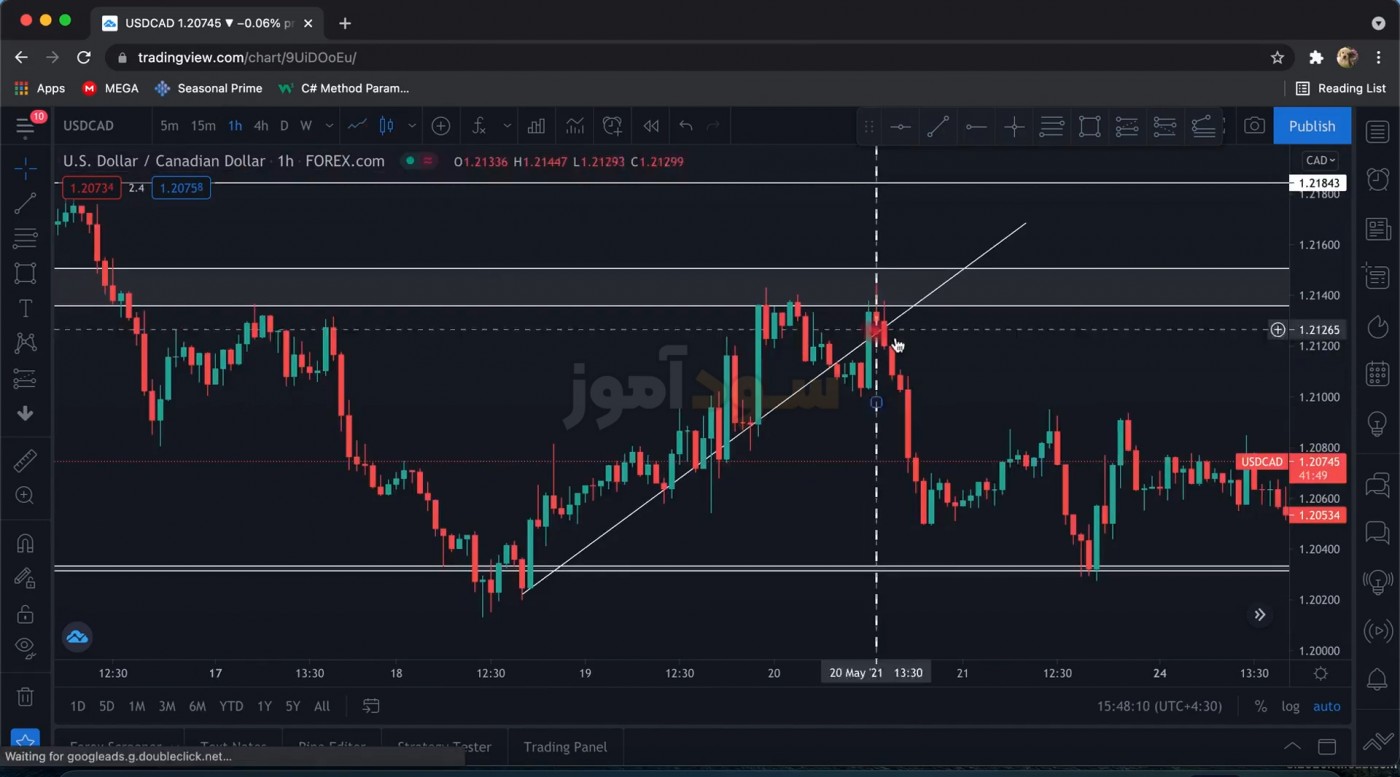Toggle the green-dot market status indicator

409,161
